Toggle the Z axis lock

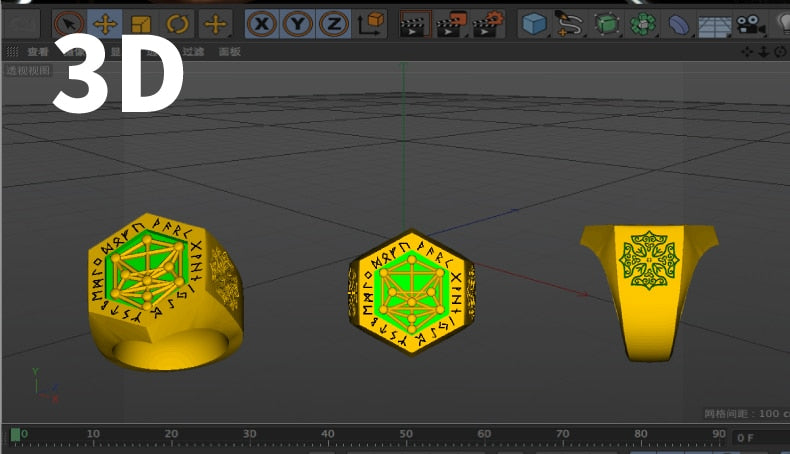click(x=333, y=24)
